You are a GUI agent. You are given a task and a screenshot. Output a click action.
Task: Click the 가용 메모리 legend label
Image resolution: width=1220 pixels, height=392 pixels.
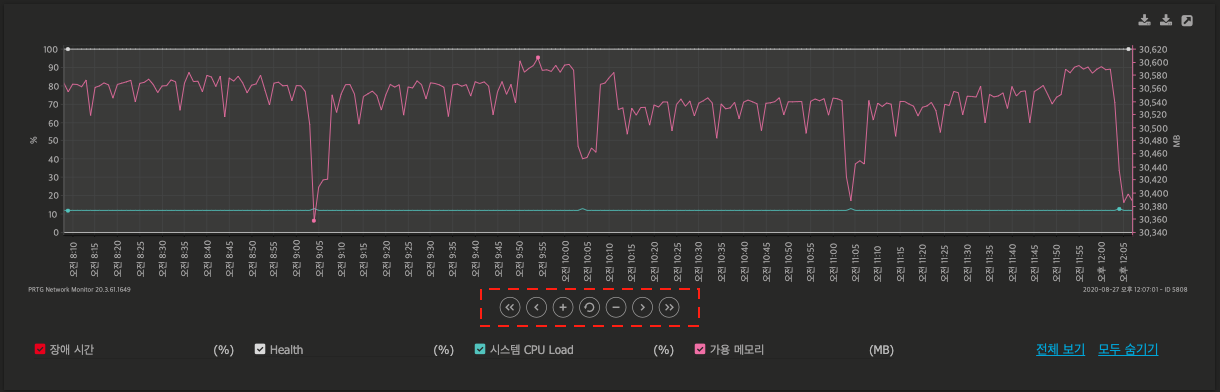[x=737, y=350]
